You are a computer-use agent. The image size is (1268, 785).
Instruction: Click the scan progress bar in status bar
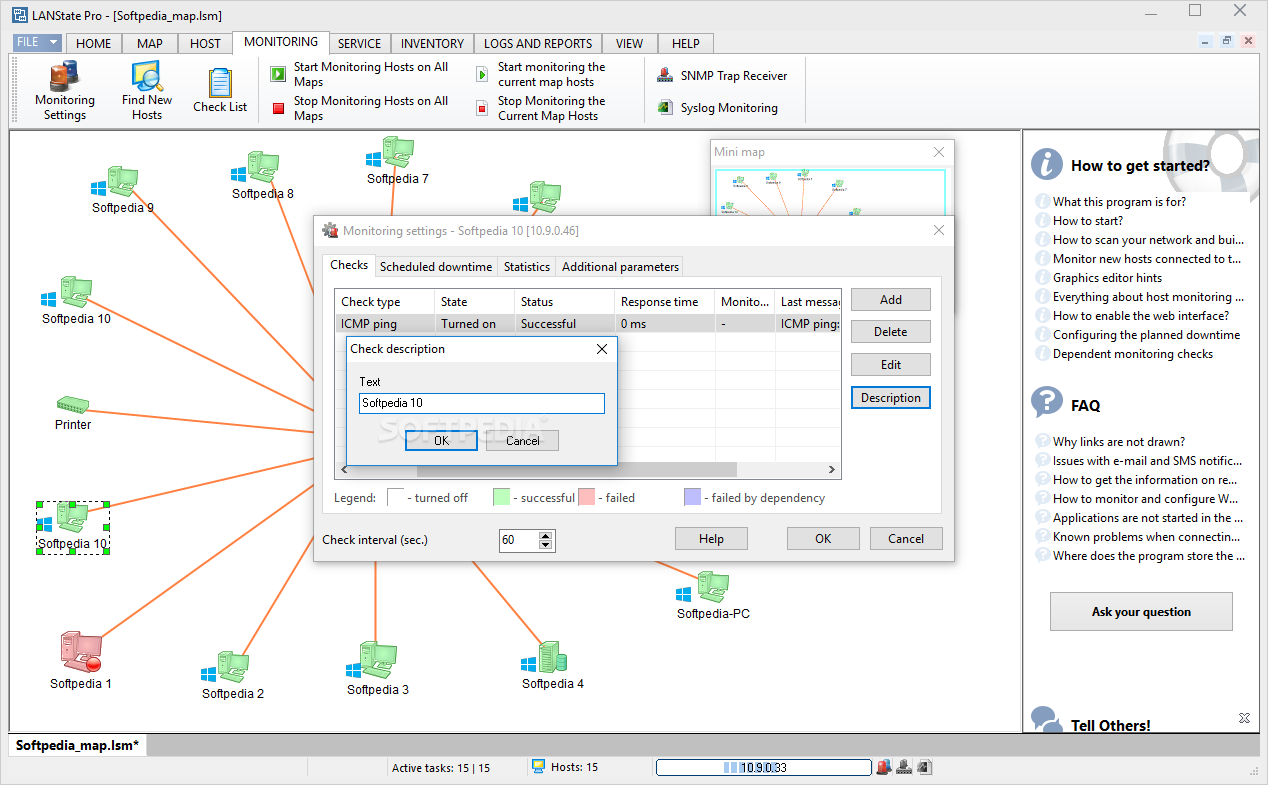click(x=764, y=767)
